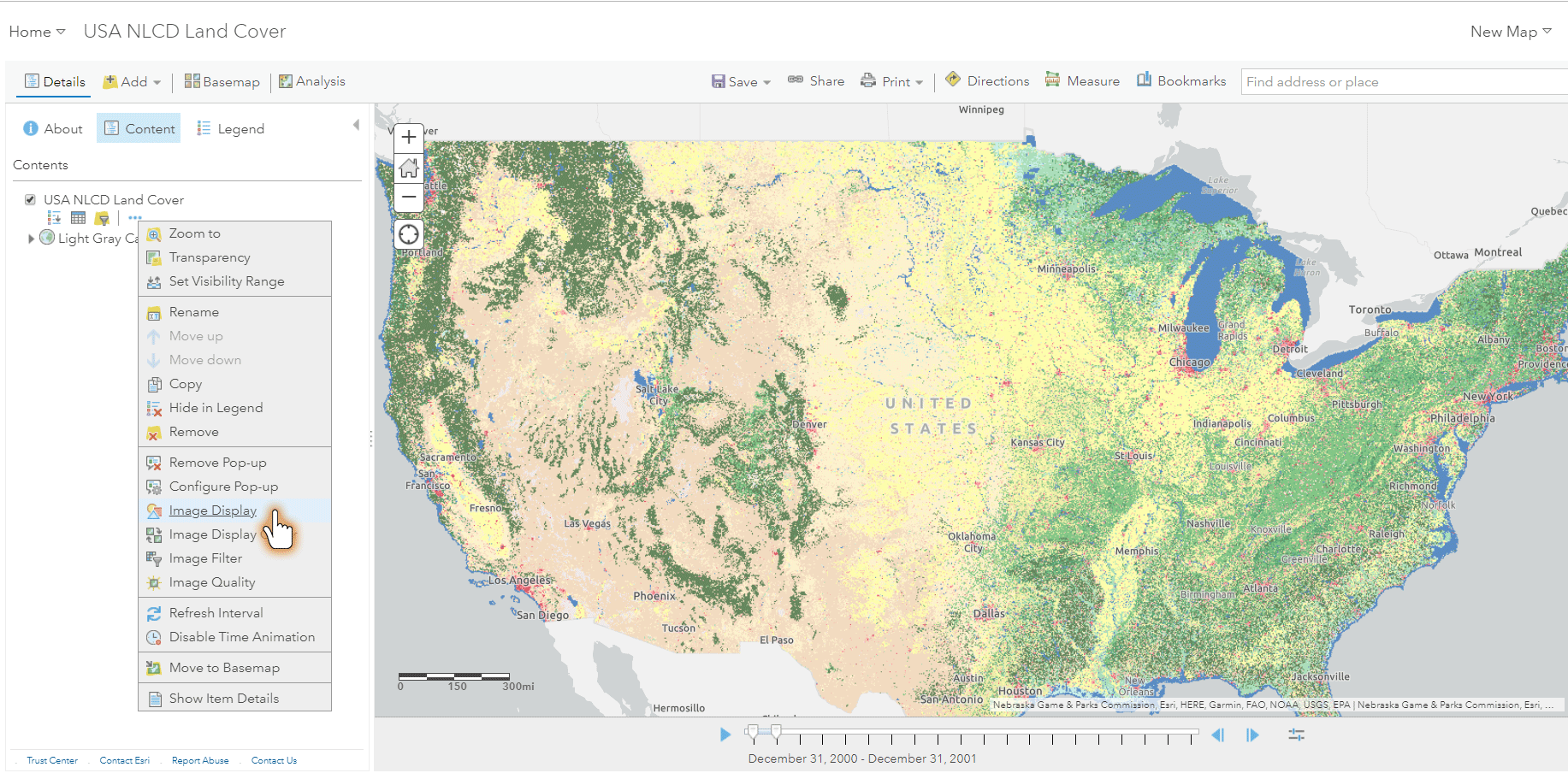
Task: Go to default map extent (home)
Action: [409, 168]
